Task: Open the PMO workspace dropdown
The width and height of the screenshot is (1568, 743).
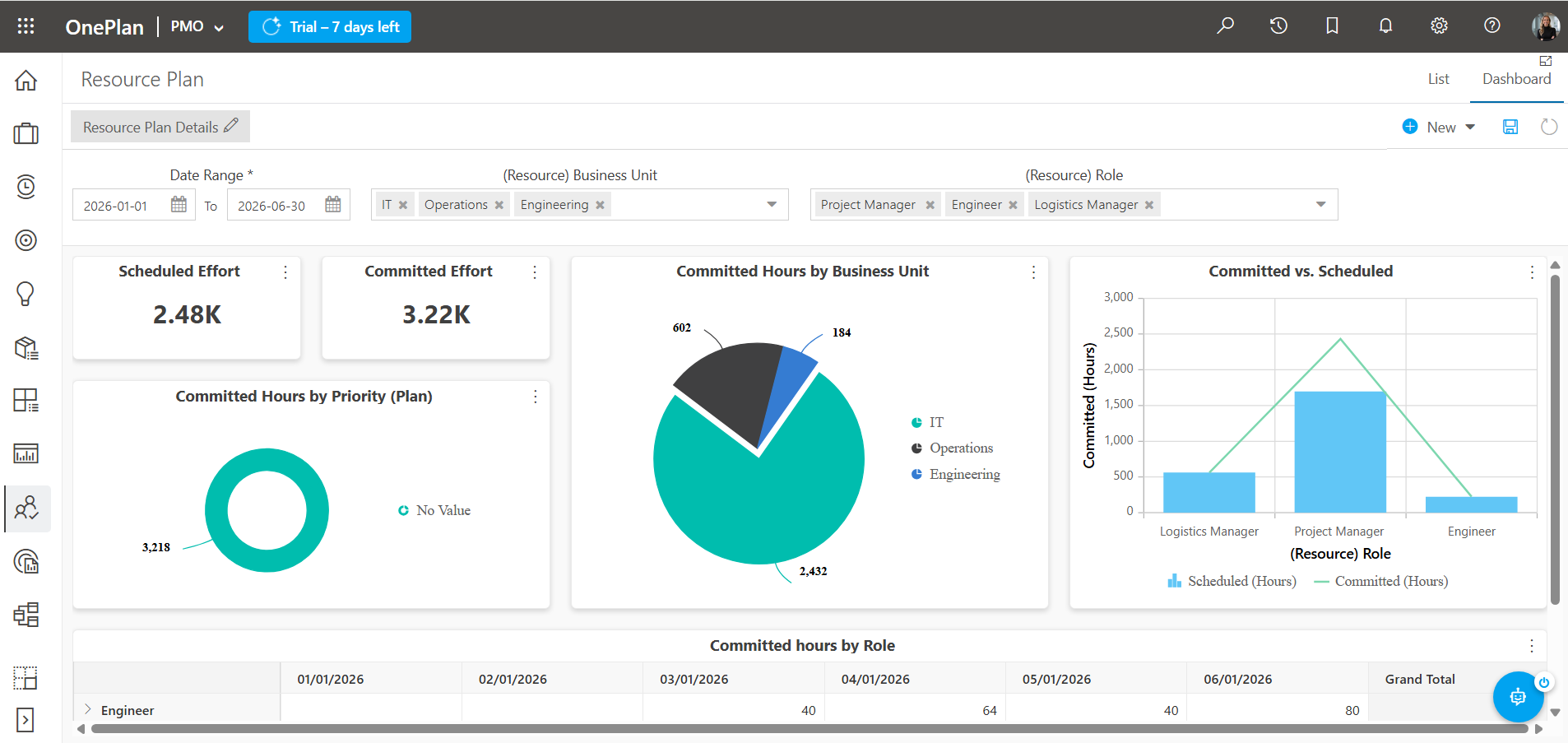Action: click(x=197, y=26)
